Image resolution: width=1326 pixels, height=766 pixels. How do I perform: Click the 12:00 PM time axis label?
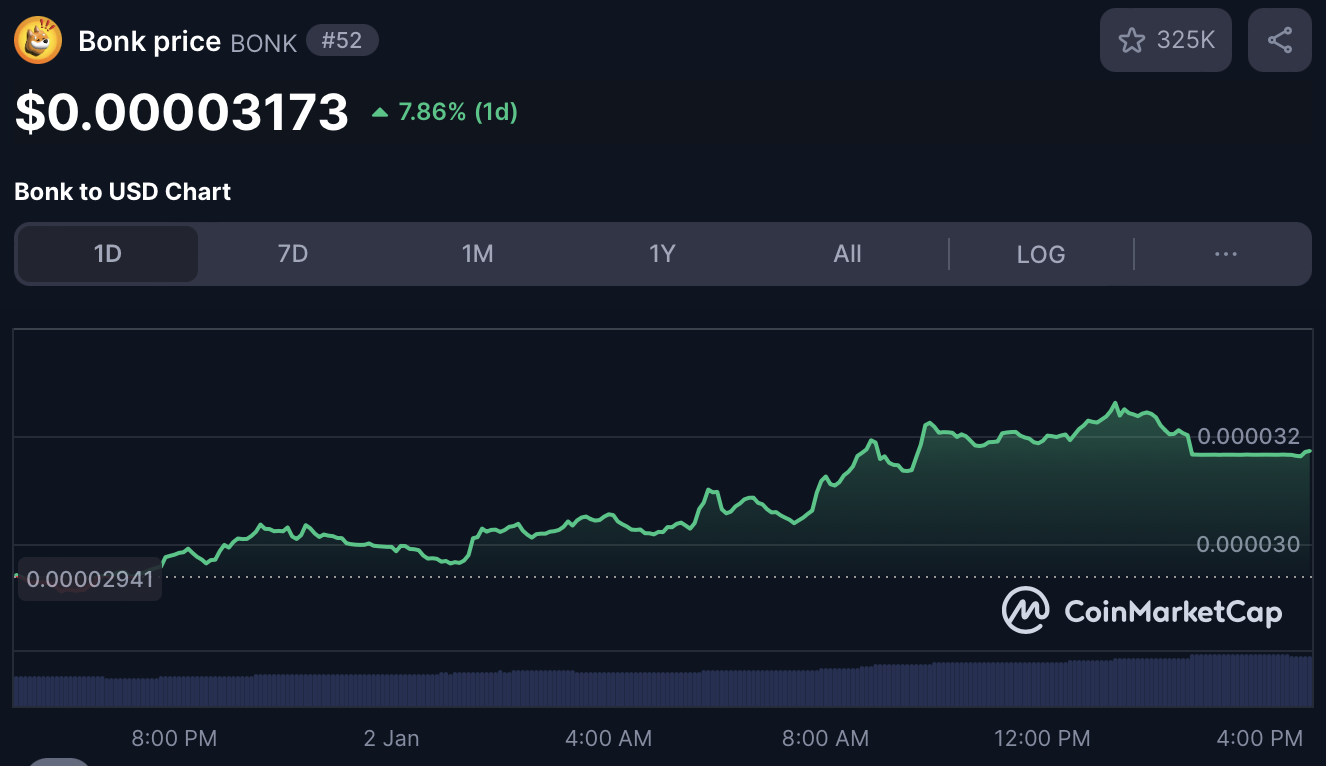[x=1042, y=739]
